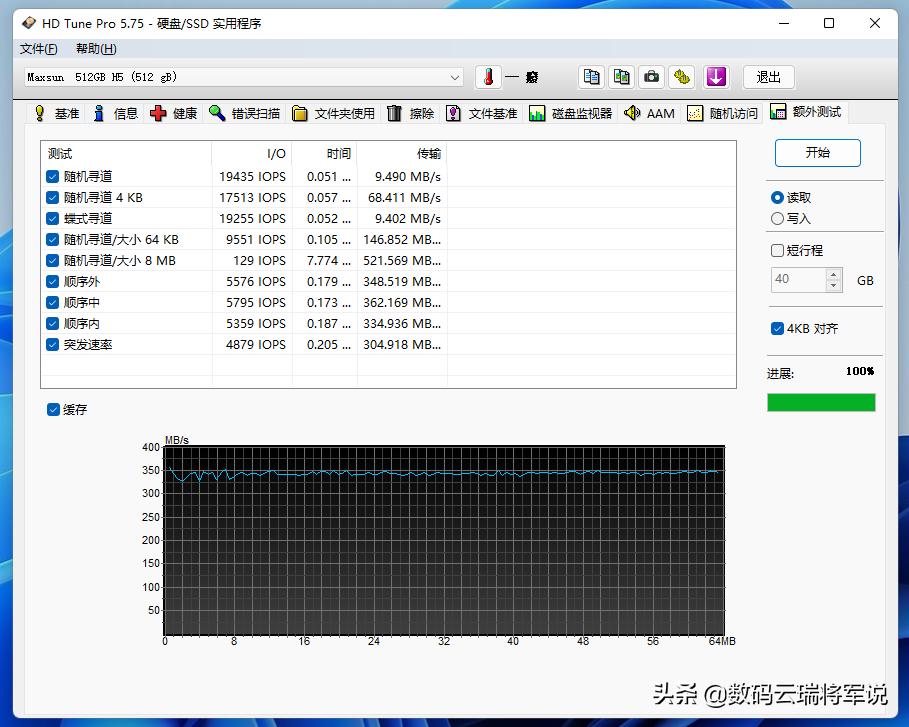Uncheck the 缓存 cache checkbox
This screenshot has width=909, height=727.
[52, 409]
